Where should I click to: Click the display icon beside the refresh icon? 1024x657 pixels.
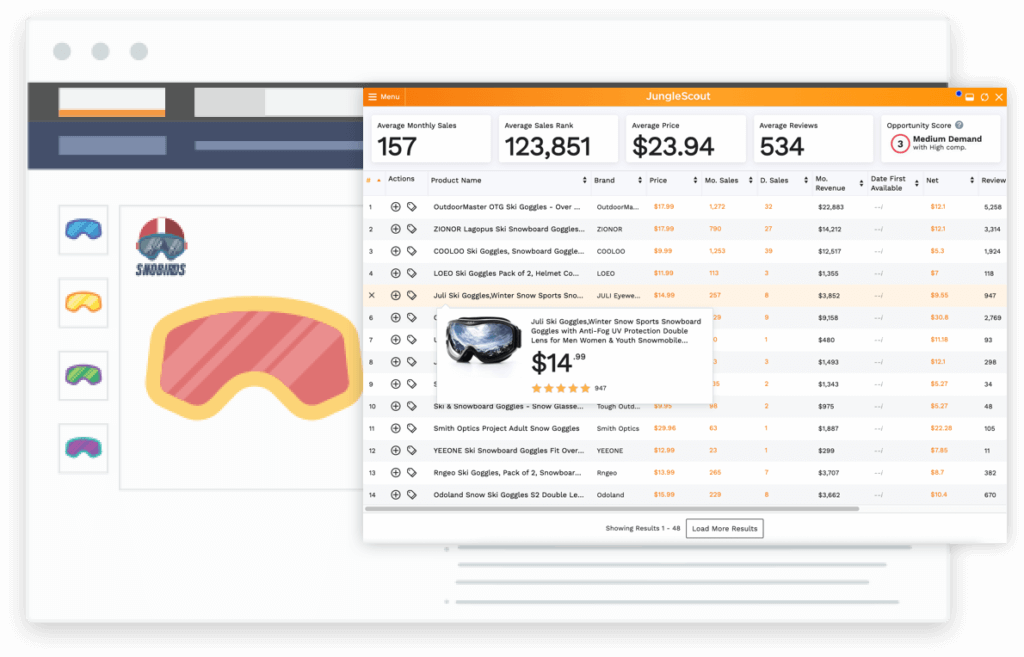(x=970, y=97)
